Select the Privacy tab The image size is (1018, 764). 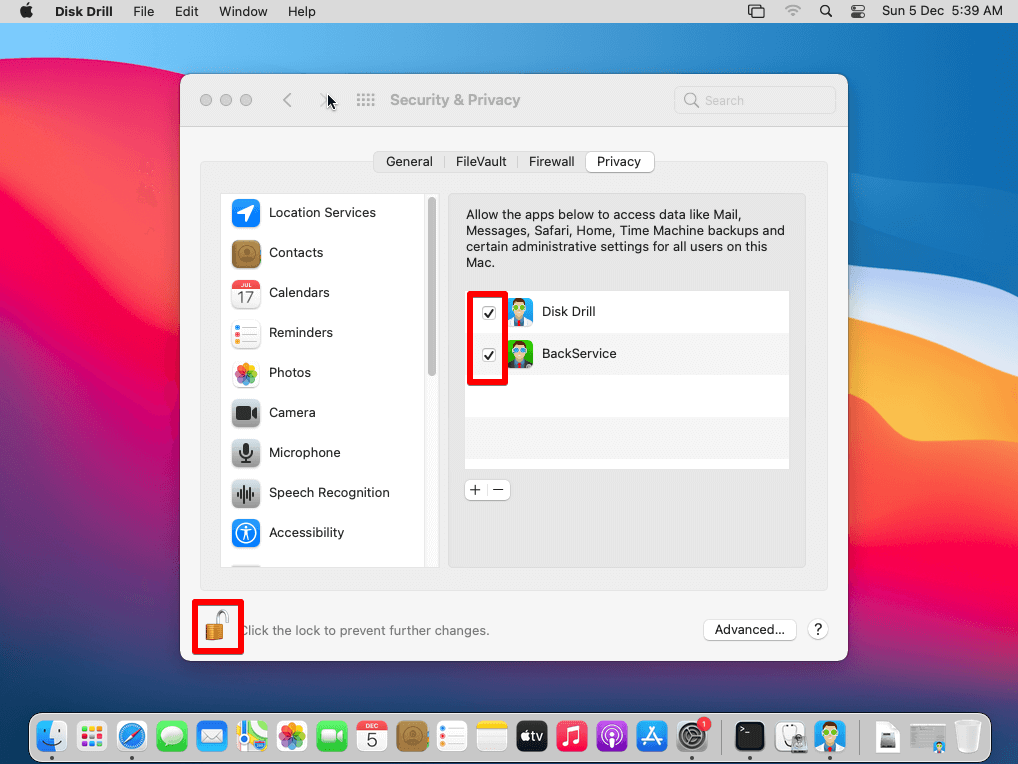coord(619,162)
